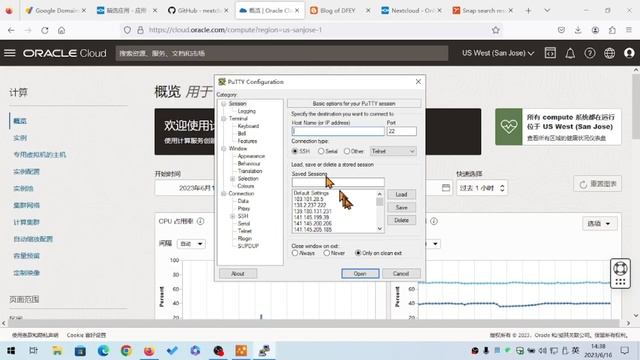Select the Serial connection type radio
The image size is (640, 360).
321,151
